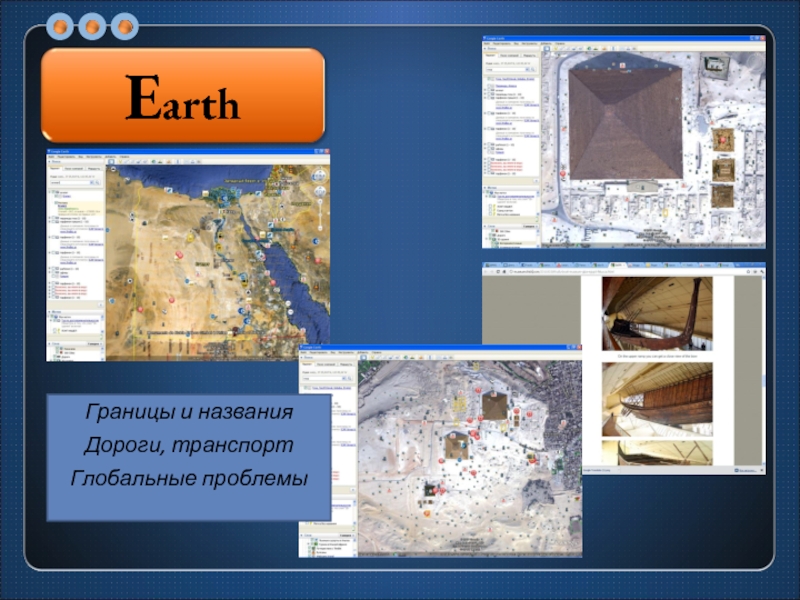Click the sunlight icon in pyramid close-up window toolbar
800x600 pixels.
(595, 48)
